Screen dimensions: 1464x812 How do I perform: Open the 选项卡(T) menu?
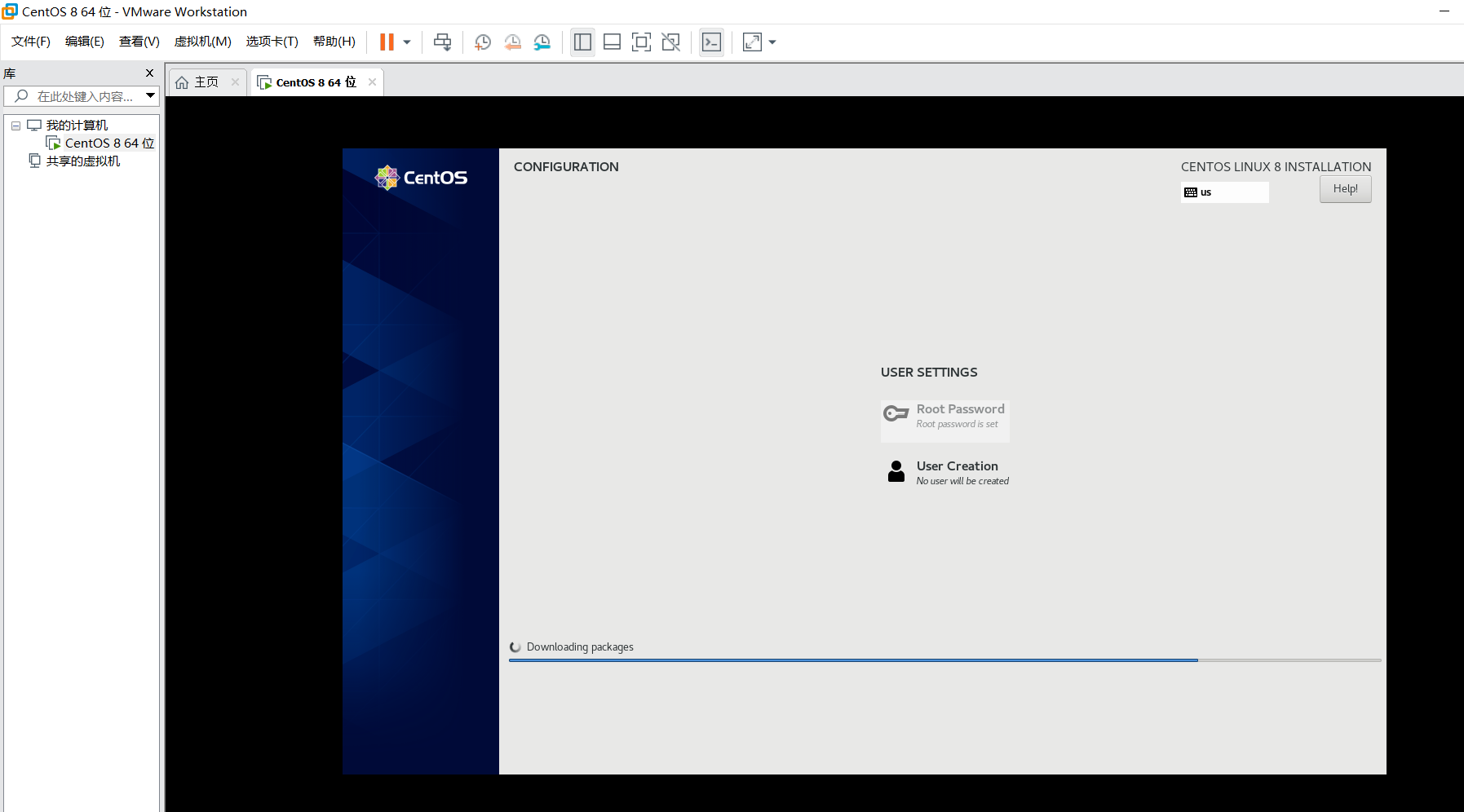coord(272,42)
